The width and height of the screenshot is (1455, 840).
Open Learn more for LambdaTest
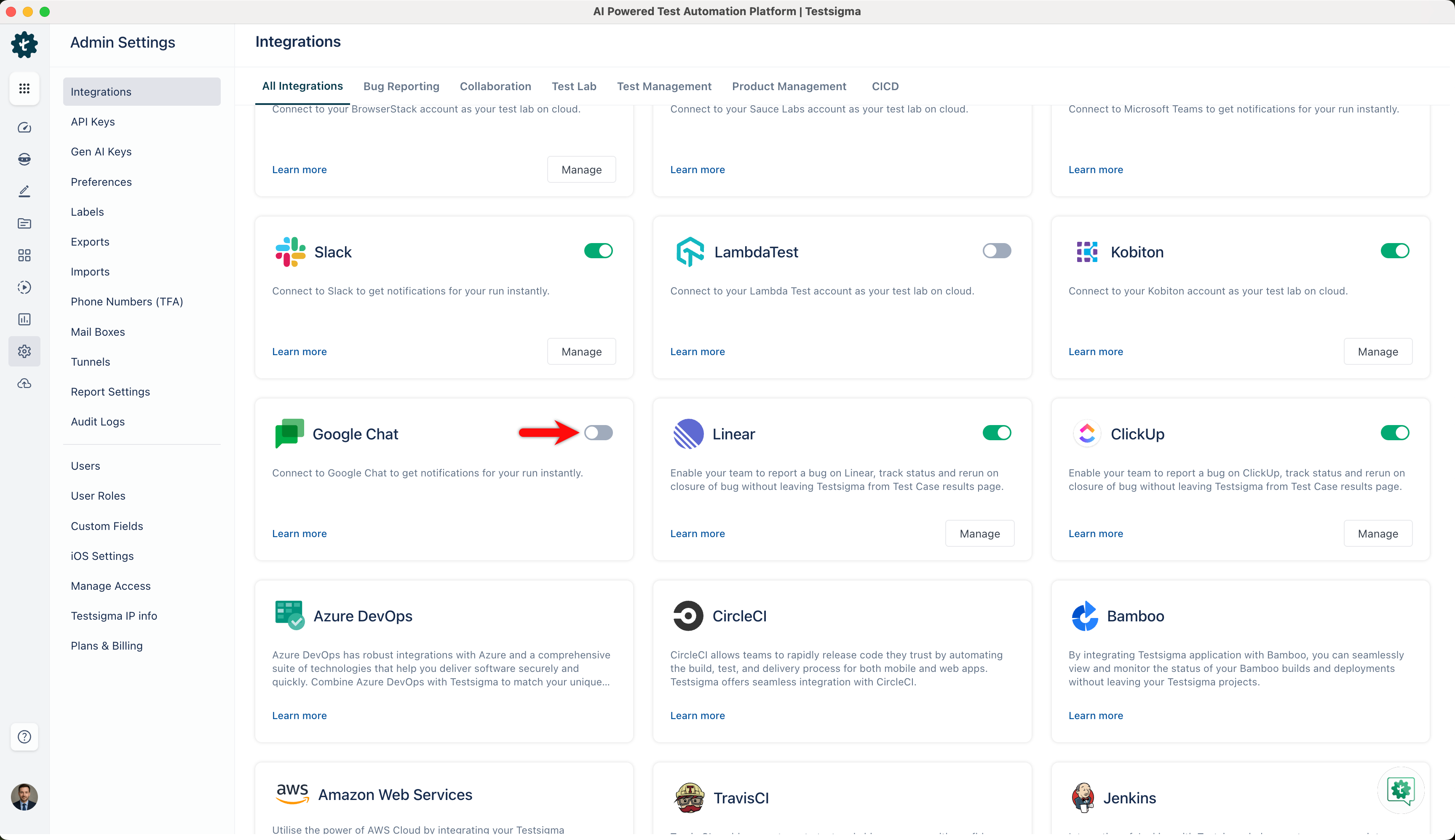[698, 351]
